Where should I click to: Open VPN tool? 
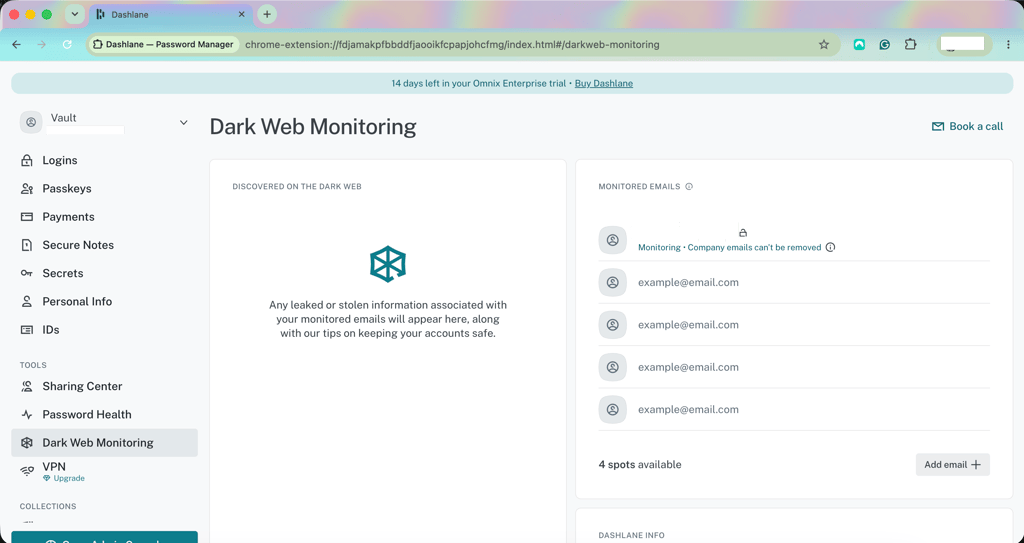pos(104,470)
